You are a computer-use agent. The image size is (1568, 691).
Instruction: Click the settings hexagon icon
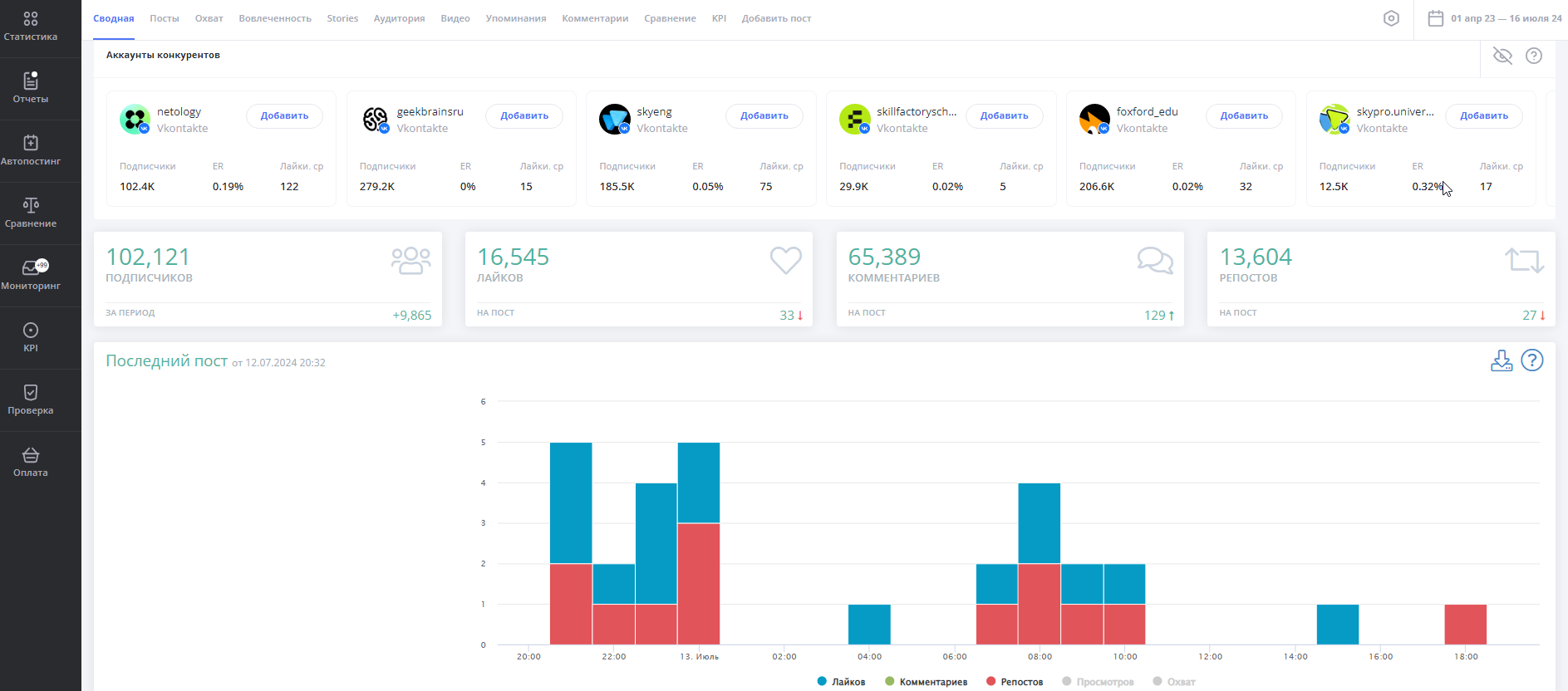1391,18
